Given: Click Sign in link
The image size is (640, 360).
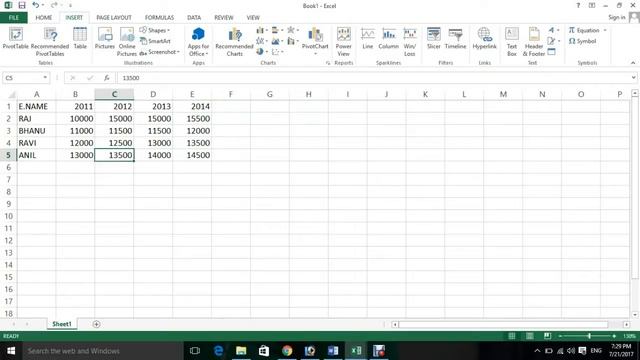Looking at the screenshot, I should [x=616, y=17].
